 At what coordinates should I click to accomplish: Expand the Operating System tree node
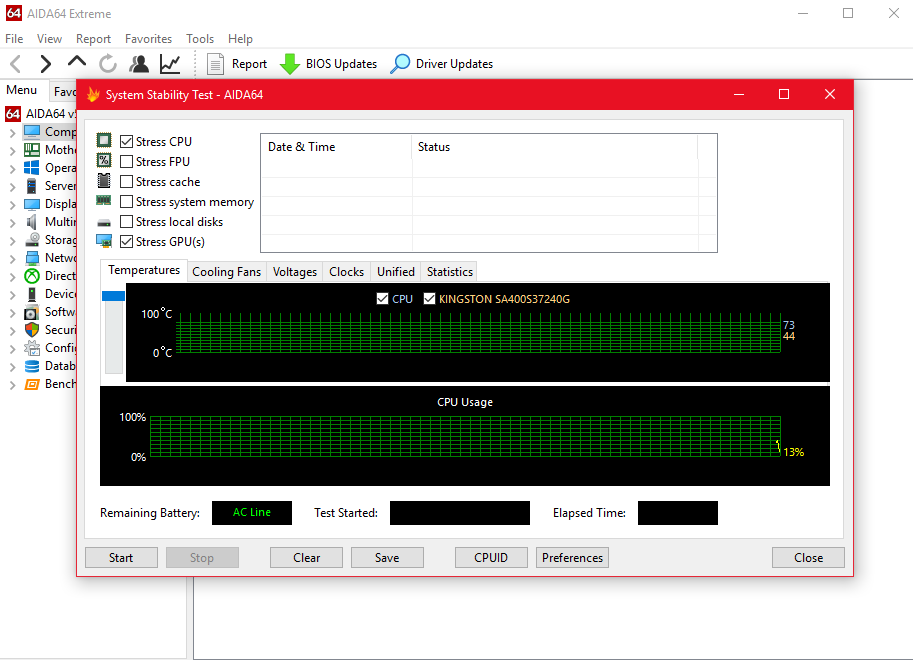click(x=12, y=168)
